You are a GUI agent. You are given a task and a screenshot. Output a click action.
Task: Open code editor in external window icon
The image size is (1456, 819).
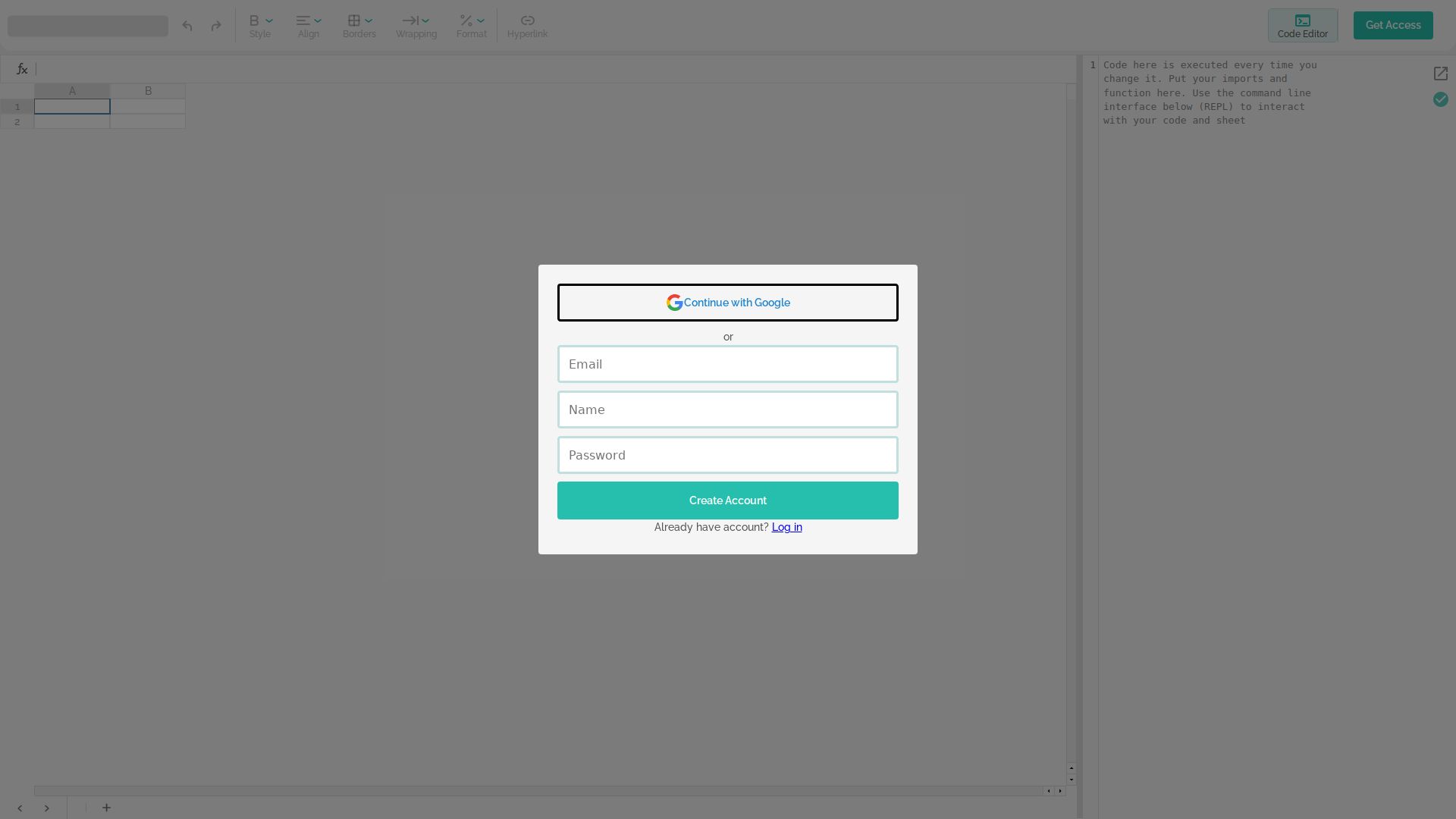pos(1440,74)
